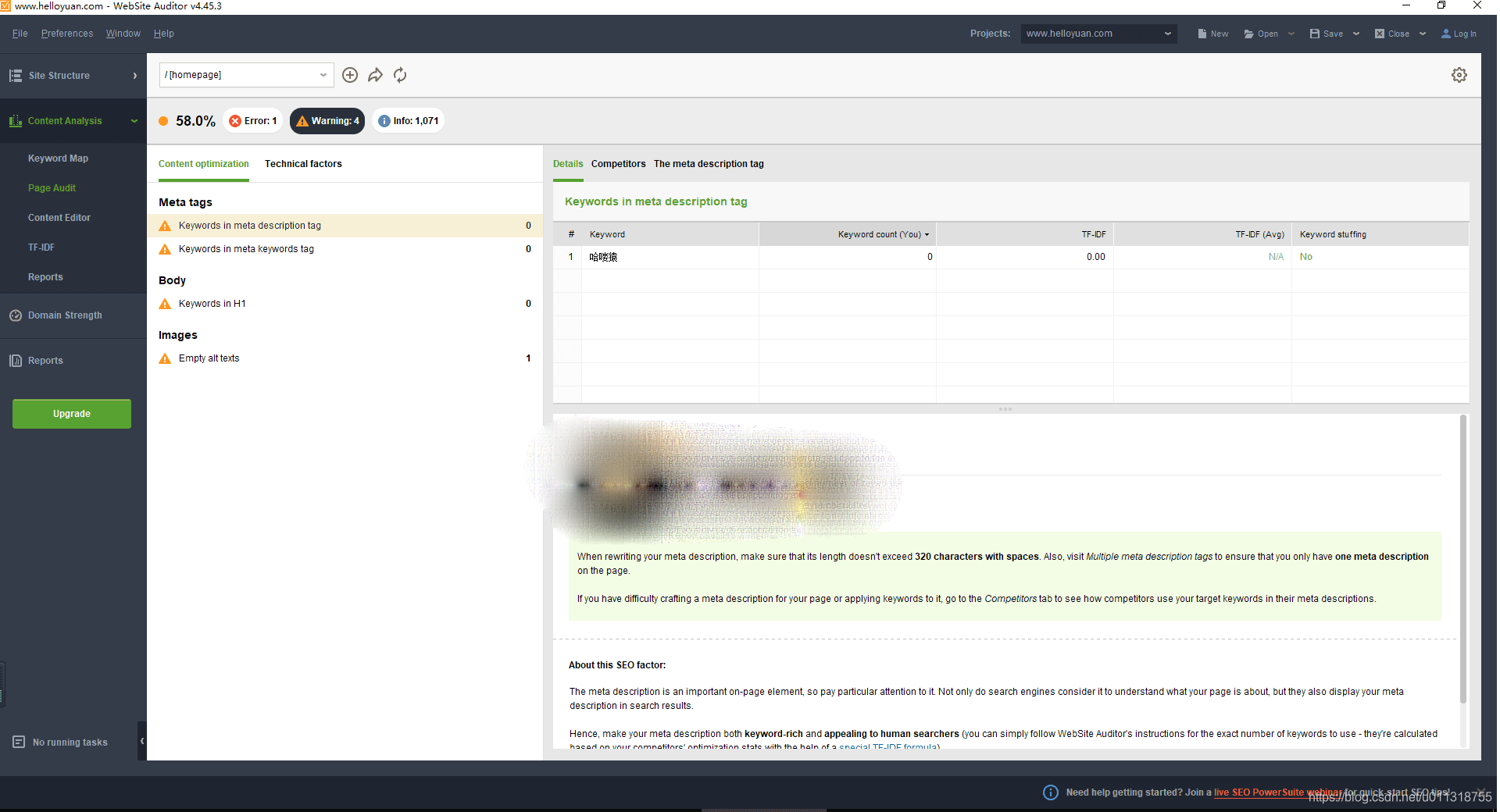Click the pane splitter dots handle
This screenshot has height=812, width=1500.
(1005, 409)
